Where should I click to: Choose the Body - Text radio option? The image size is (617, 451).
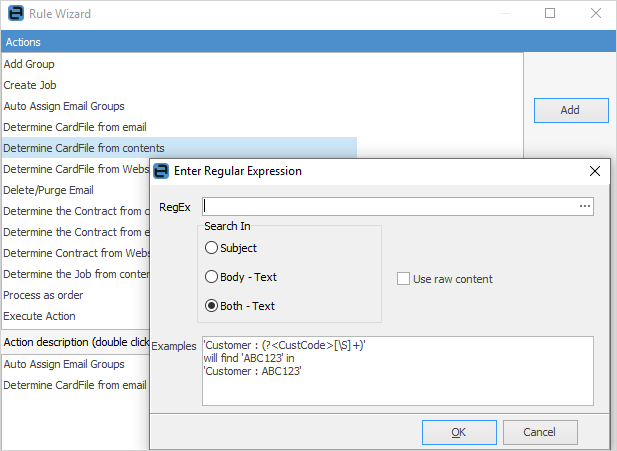(x=211, y=277)
